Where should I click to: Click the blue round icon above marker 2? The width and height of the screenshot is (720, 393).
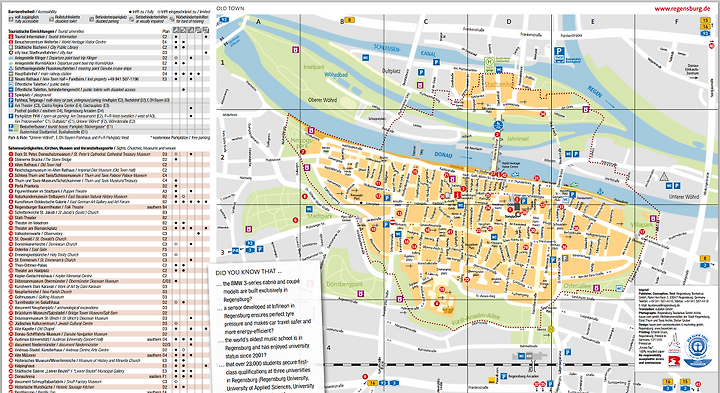pos(498,125)
